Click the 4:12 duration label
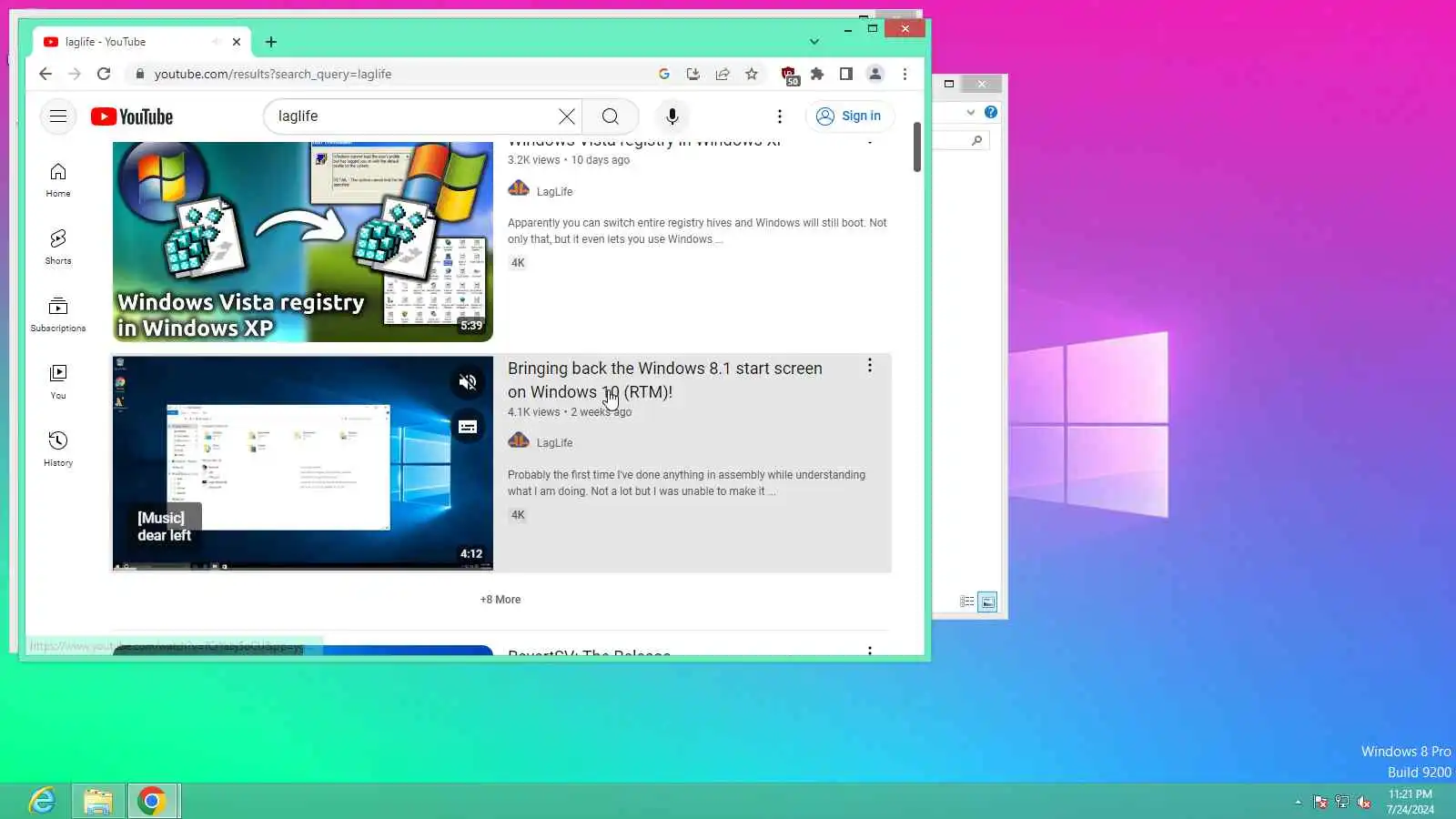This screenshot has height=819, width=1456. point(471,553)
